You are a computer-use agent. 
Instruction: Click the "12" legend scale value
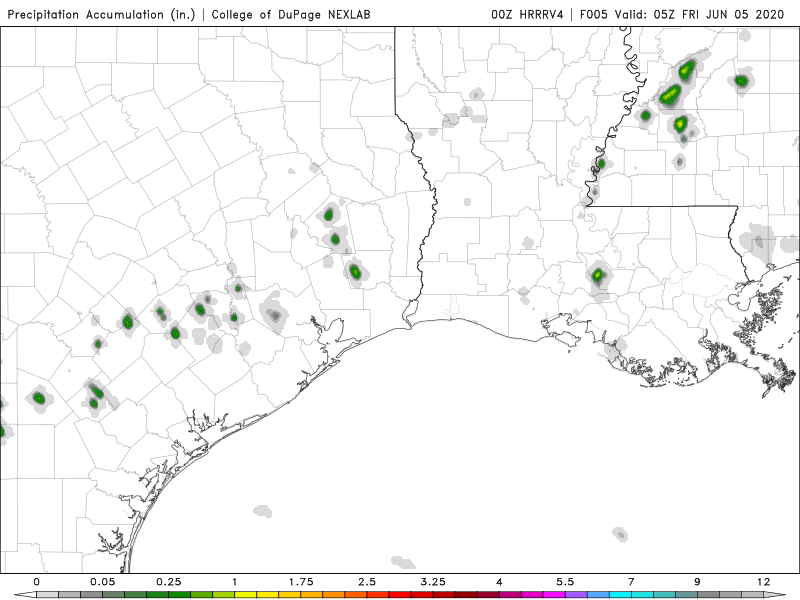(x=763, y=582)
